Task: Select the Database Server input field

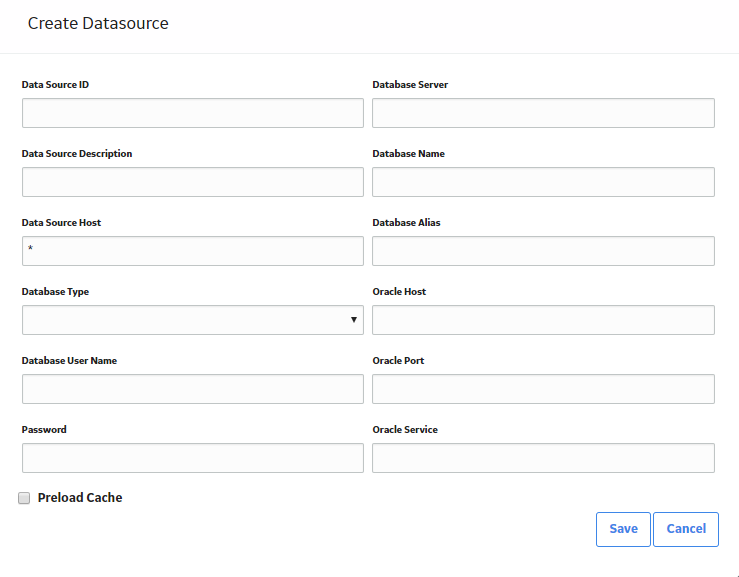Action: click(543, 113)
